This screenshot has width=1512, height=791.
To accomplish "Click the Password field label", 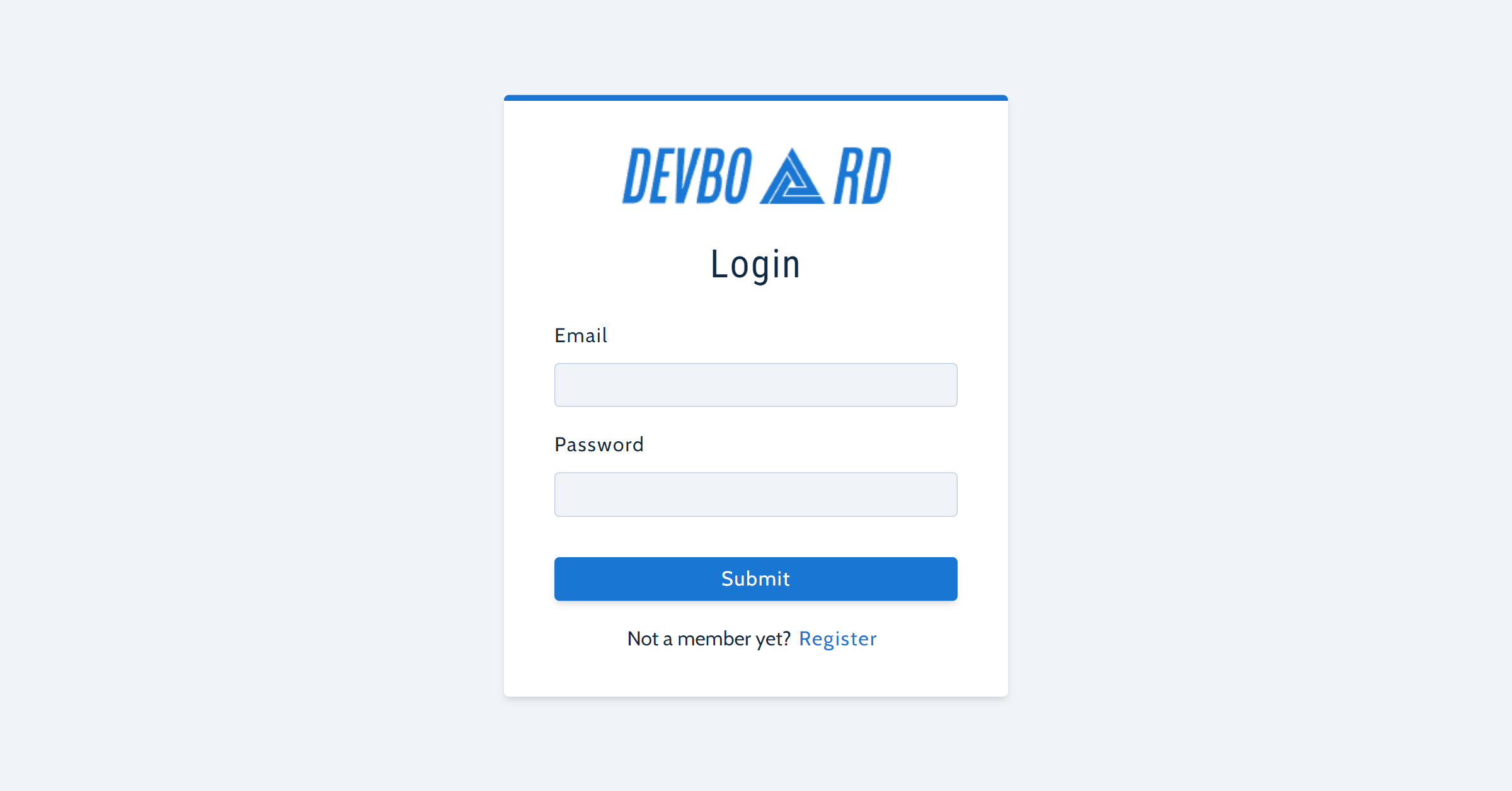I will click(x=598, y=444).
